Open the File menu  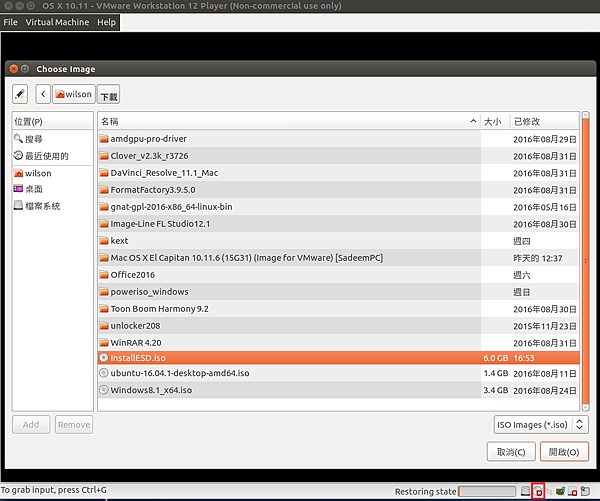(x=10, y=22)
